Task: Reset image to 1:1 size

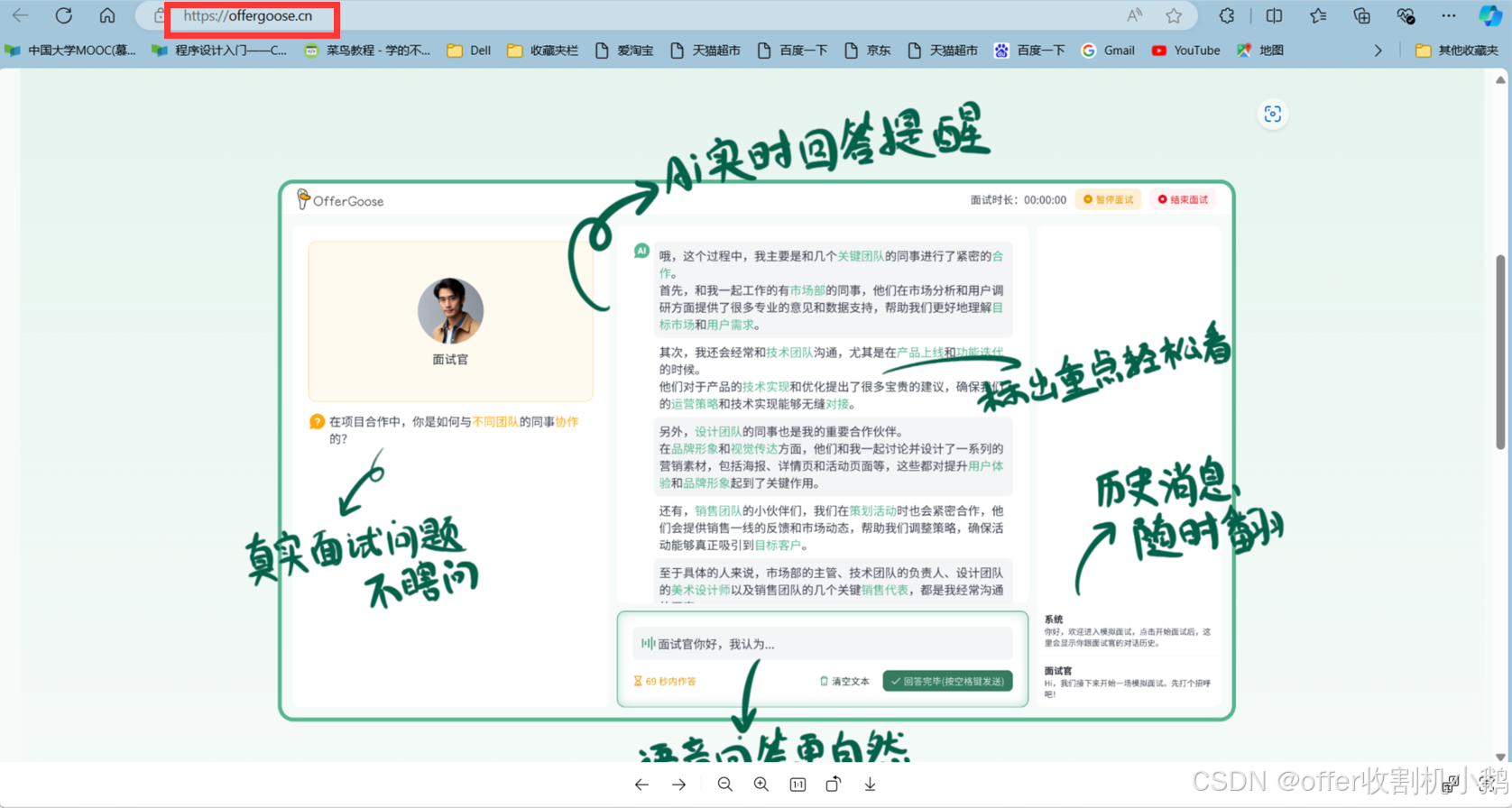Action: (x=797, y=785)
